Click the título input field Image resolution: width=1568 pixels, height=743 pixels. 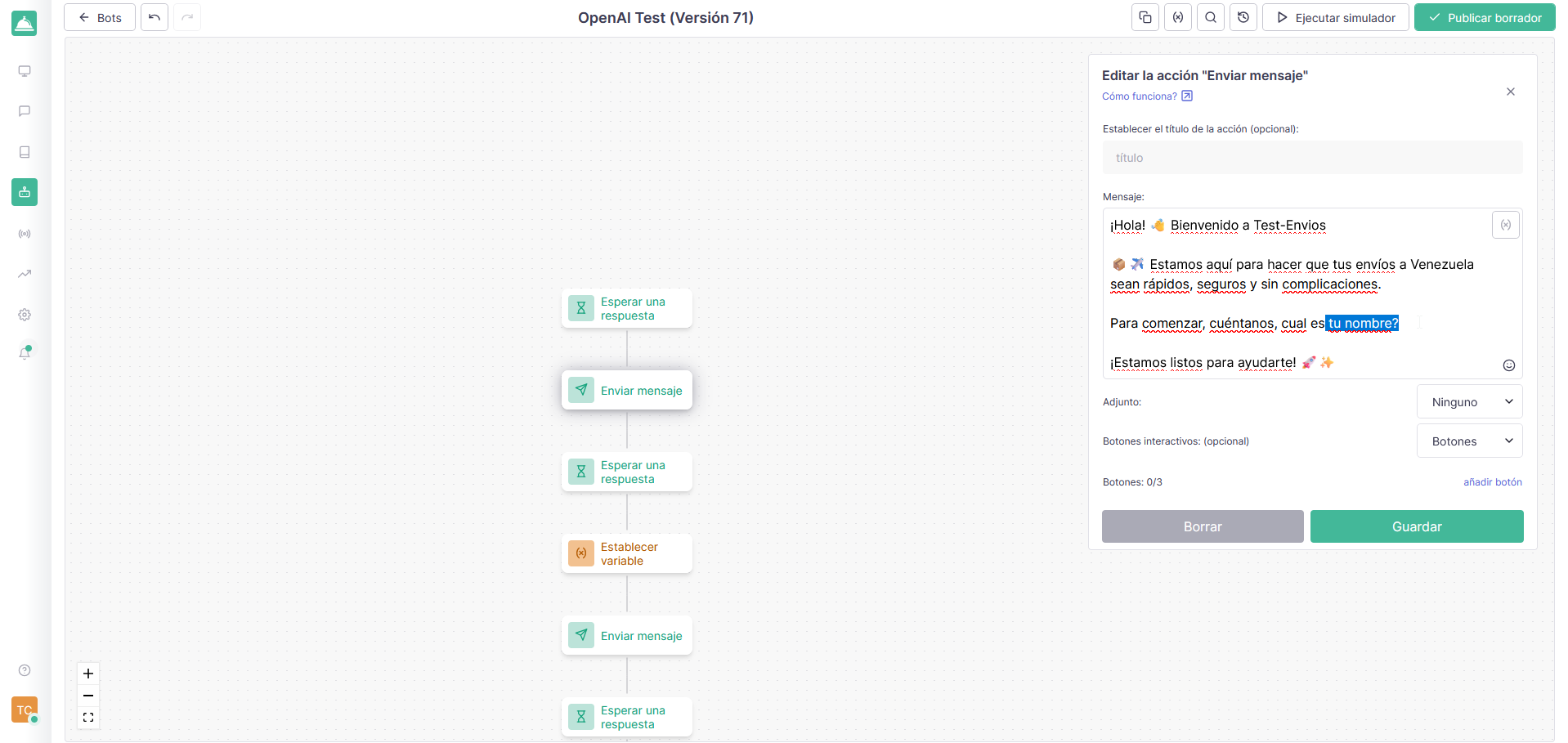(1312, 157)
